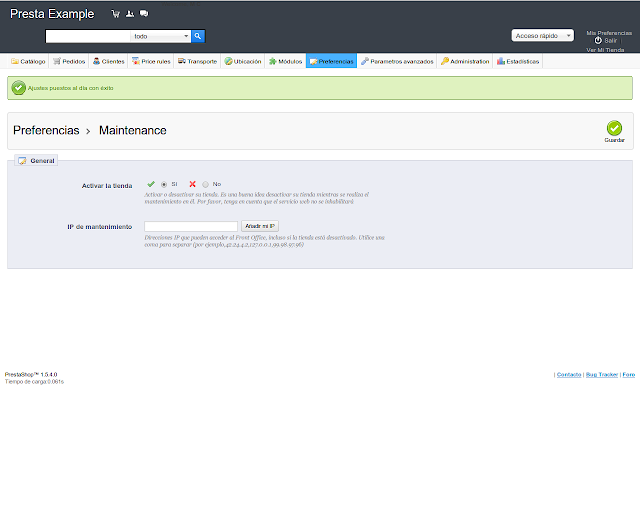640x512 pixels.
Task: Open the Price rules menu label
Action: click(156, 62)
